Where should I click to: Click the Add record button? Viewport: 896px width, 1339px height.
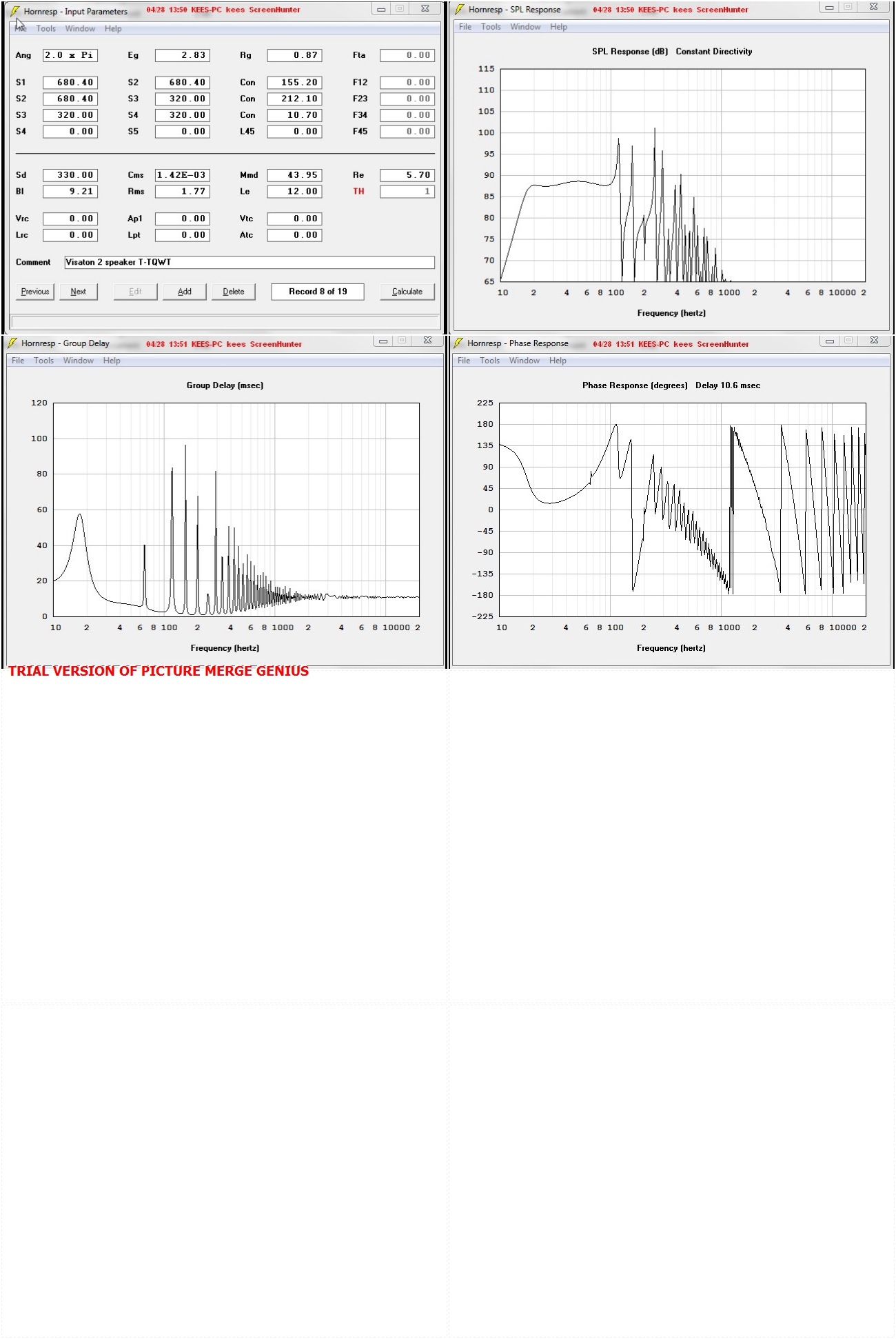pyautogui.click(x=185, y=292)
